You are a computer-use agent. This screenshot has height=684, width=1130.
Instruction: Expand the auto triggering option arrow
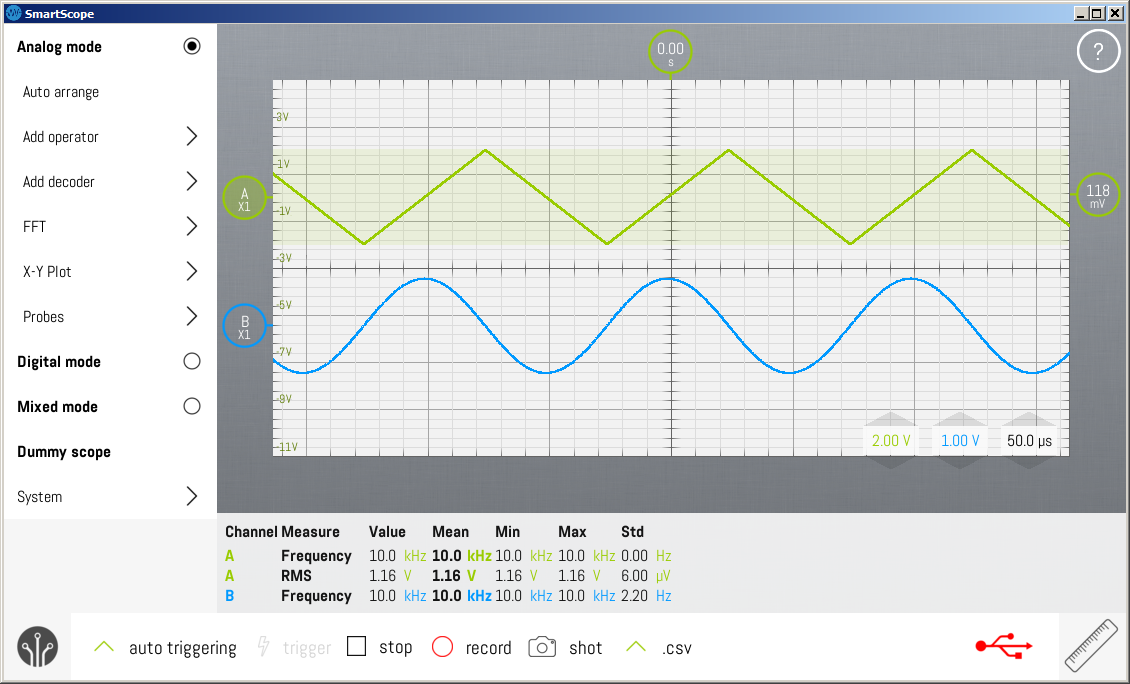tap(104, 647)
